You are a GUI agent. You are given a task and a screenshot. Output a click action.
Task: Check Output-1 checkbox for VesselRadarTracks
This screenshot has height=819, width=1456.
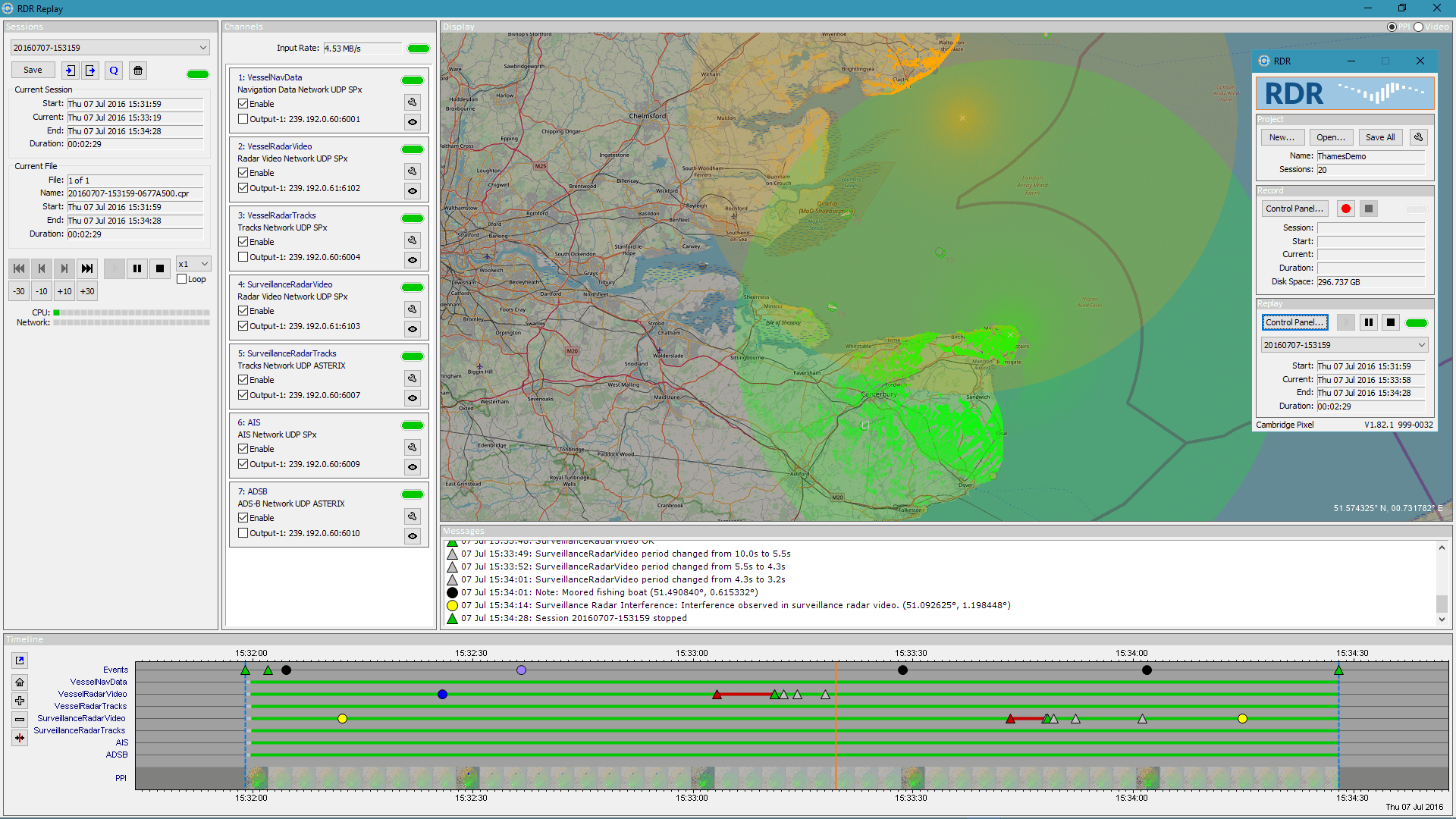pyautogui.click(x=243, y=257)
